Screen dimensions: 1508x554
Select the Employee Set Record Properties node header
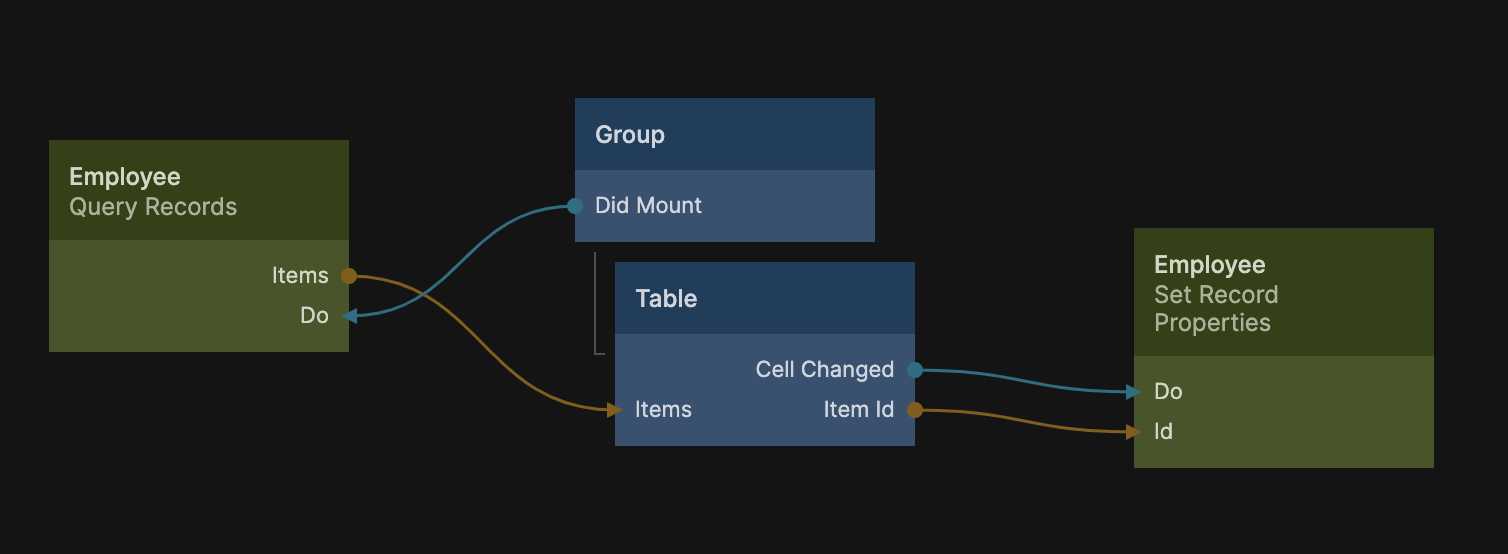coord(1216,293)
